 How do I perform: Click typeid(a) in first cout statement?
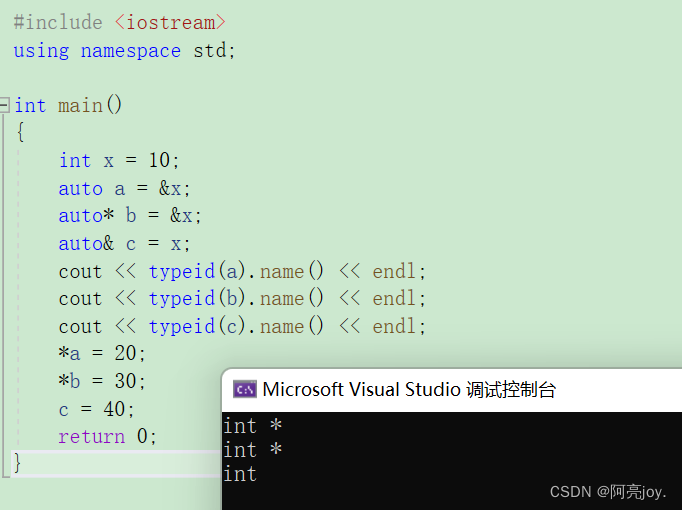(x=197, y=272)
